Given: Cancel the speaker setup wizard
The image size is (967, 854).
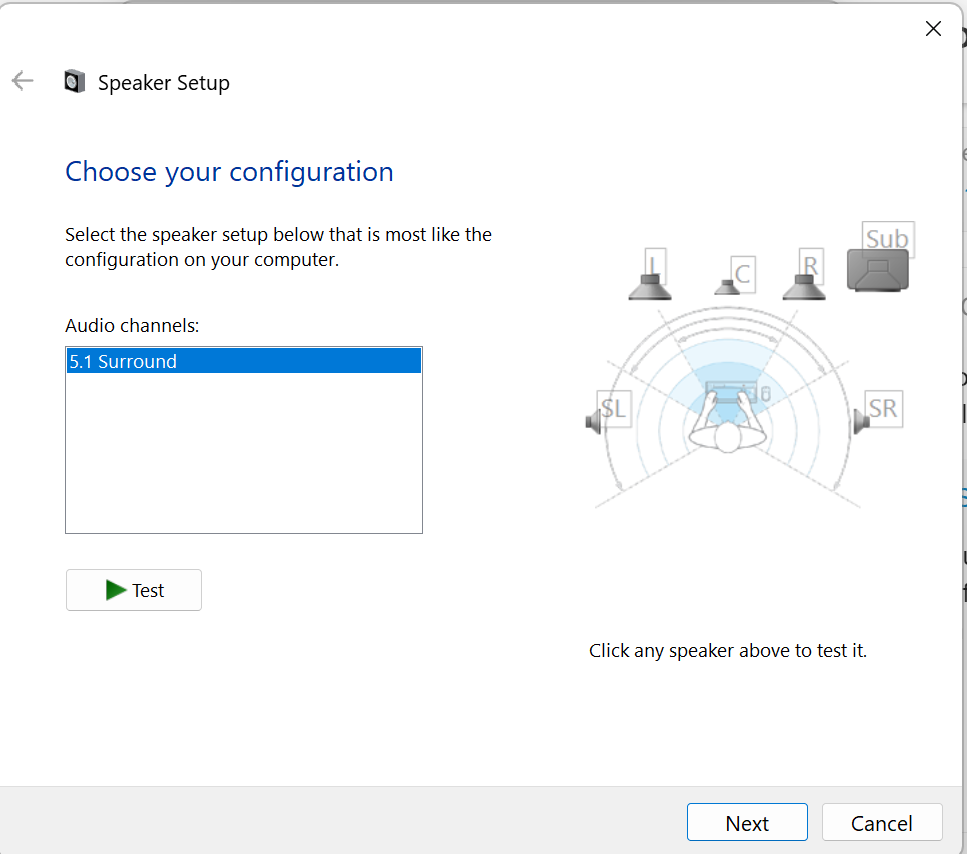Looking at the screenshot, I should [x=881, y=823].
